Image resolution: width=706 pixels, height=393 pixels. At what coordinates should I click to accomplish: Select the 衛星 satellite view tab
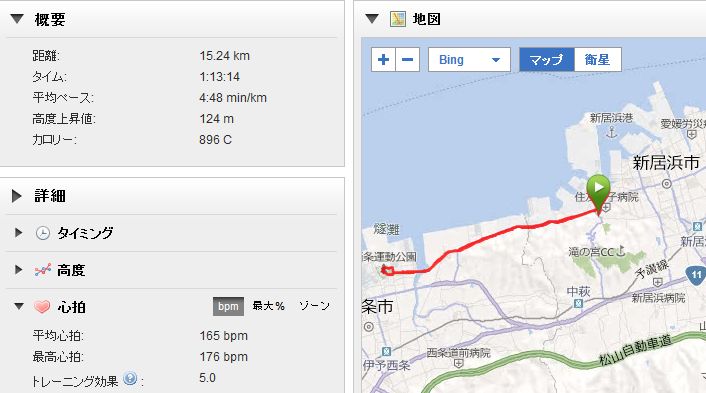coord(597,59)
